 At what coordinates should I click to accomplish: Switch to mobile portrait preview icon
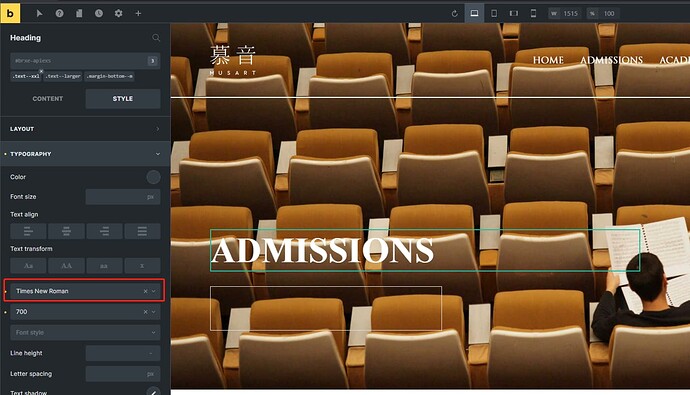click(533, 14)
